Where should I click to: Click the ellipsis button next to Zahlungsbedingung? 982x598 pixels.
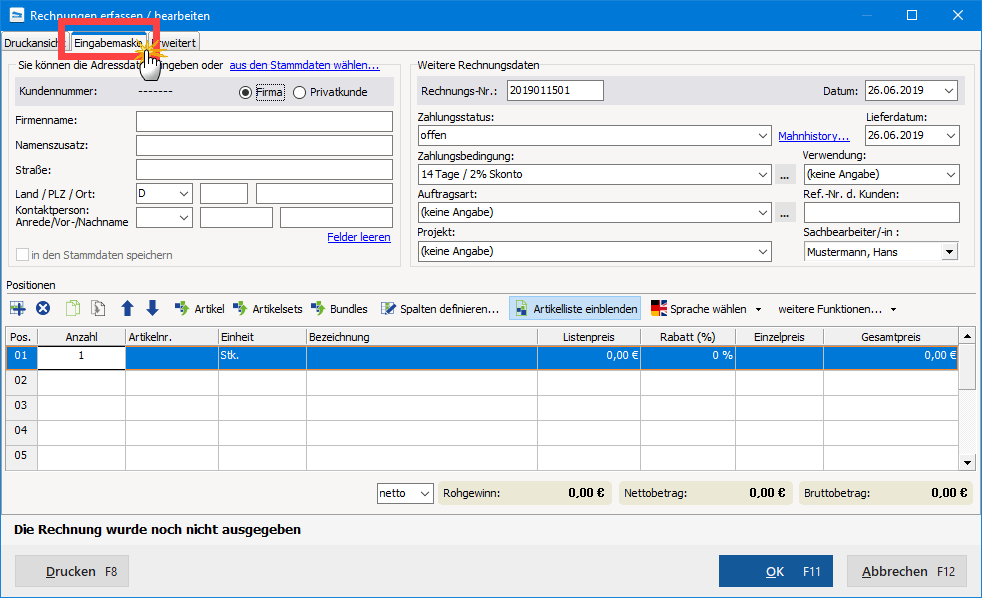(785, 175)
